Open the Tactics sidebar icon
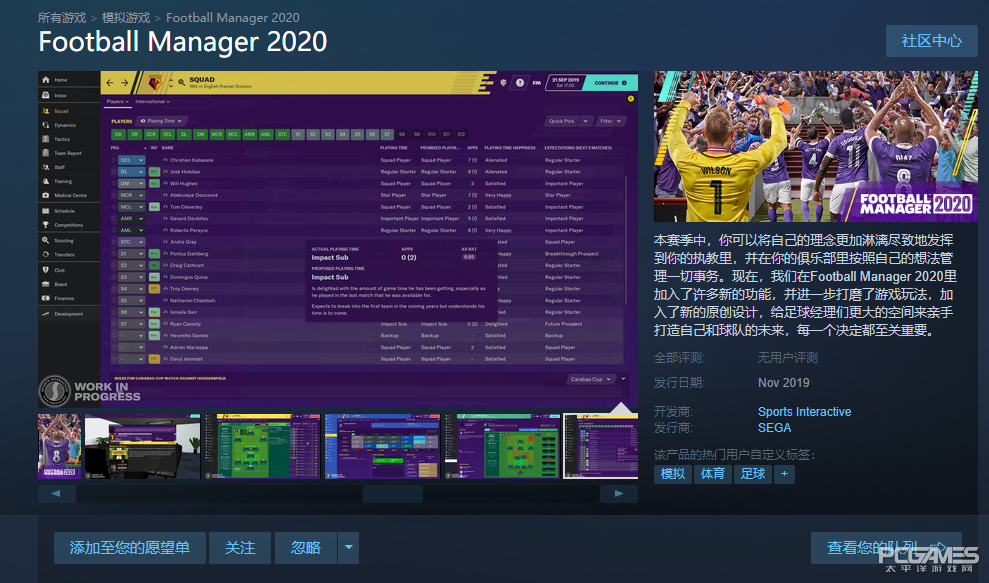989x583 pixels. tap(45, 139)
